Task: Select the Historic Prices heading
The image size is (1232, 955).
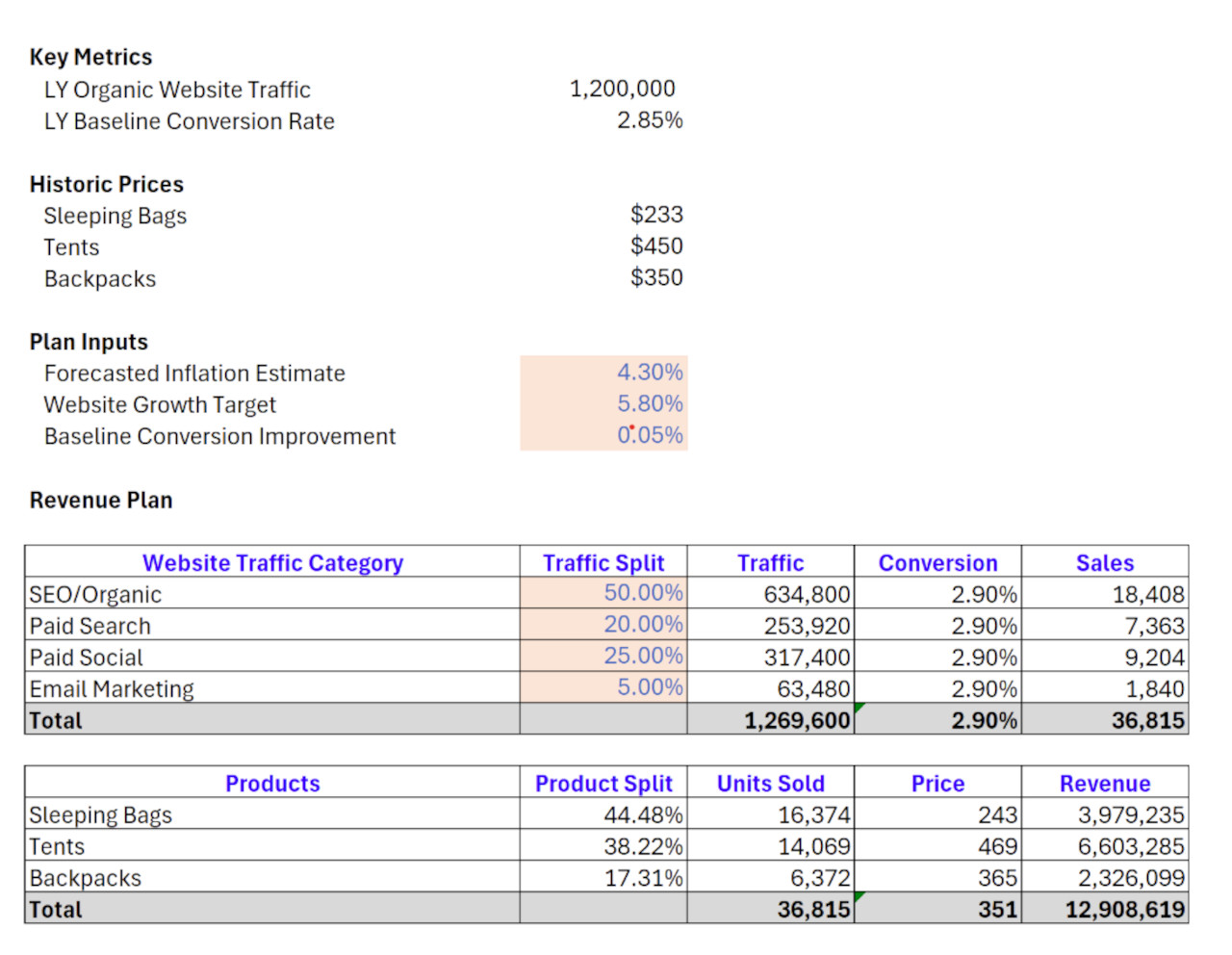Action: pyautogui.click(x=106, y=184)
